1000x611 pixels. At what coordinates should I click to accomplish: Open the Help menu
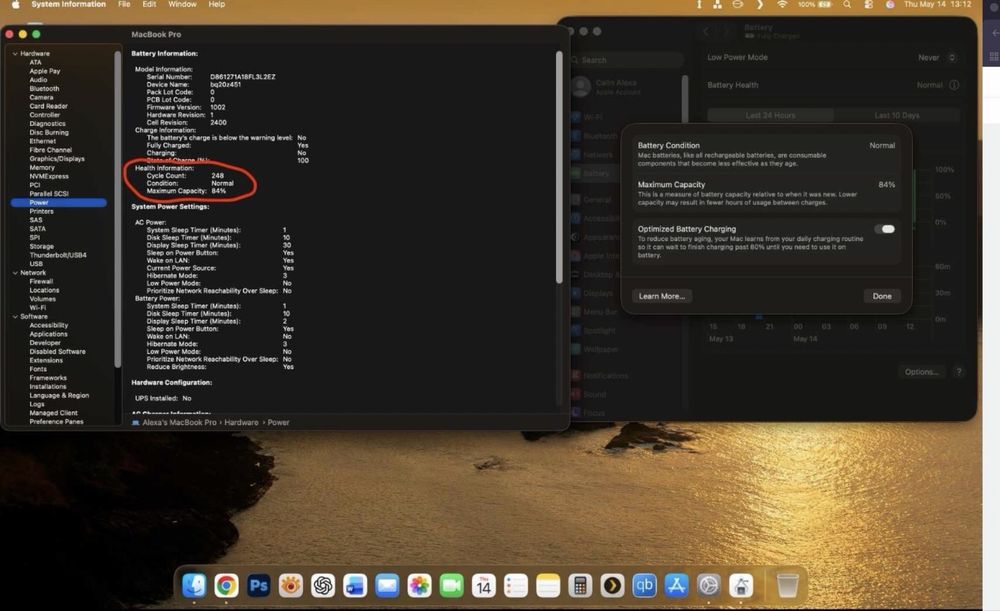point(217,4)
